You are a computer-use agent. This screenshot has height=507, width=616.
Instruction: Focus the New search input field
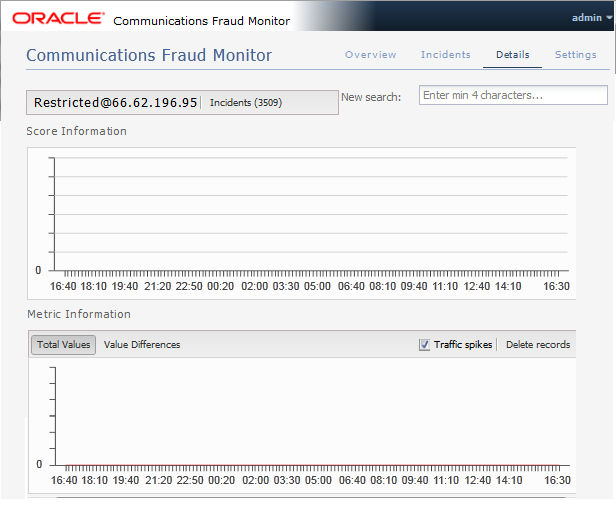point(513,95)
